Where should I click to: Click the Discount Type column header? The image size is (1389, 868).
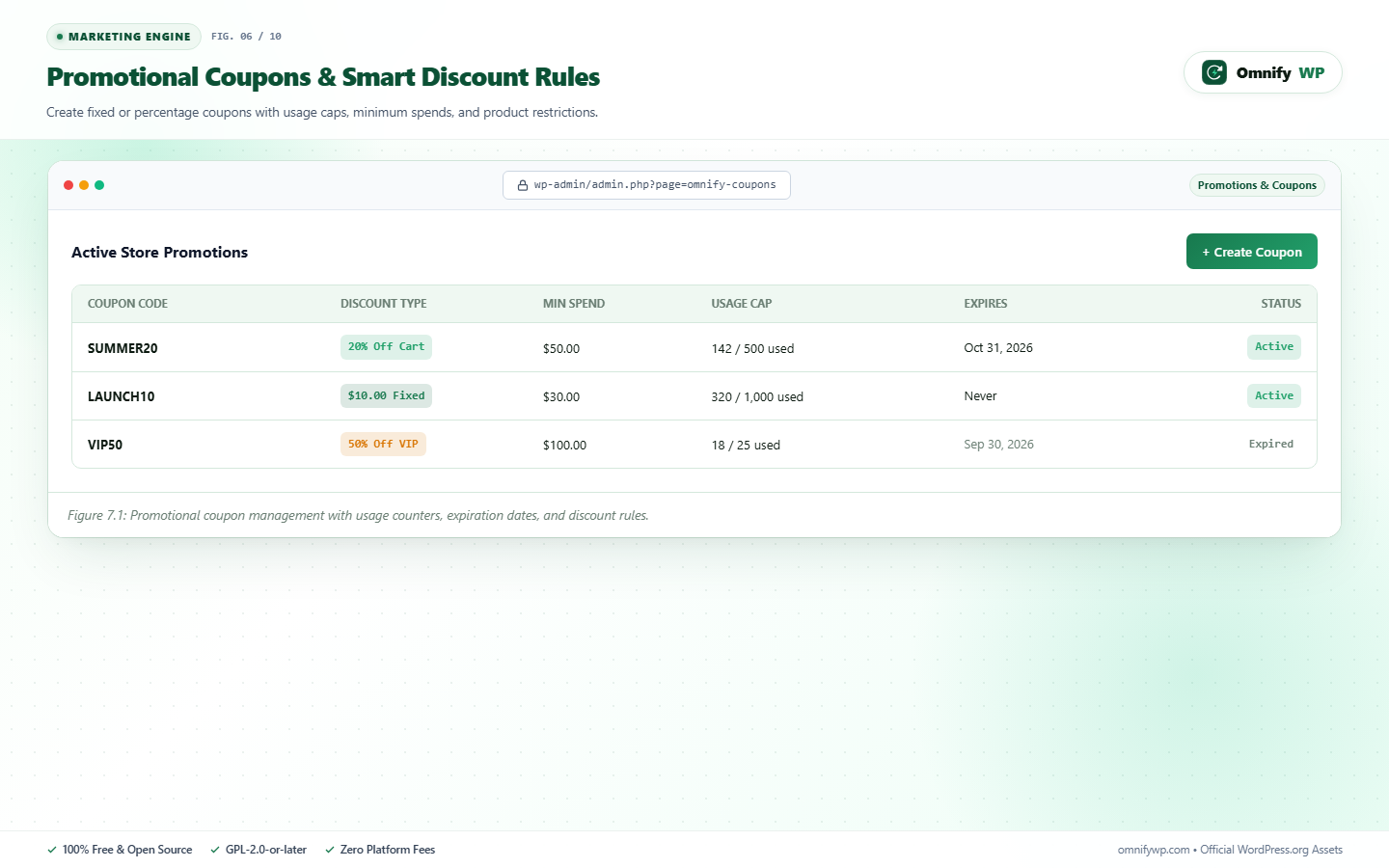coord(383,304)
